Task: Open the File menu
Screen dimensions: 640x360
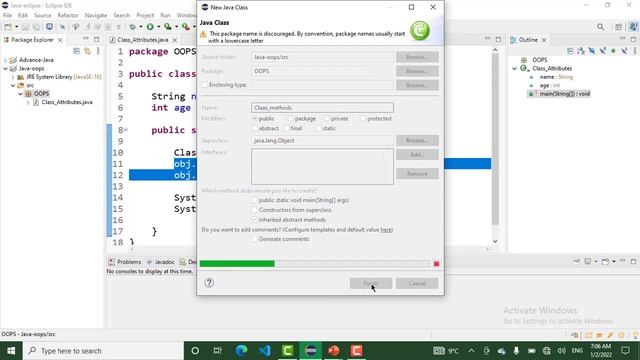Action: (x=7, y=15)
